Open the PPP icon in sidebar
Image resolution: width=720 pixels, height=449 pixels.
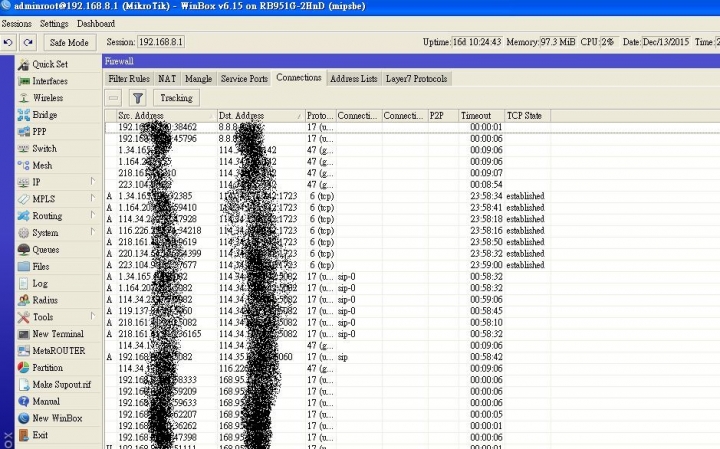click(23, 132)
